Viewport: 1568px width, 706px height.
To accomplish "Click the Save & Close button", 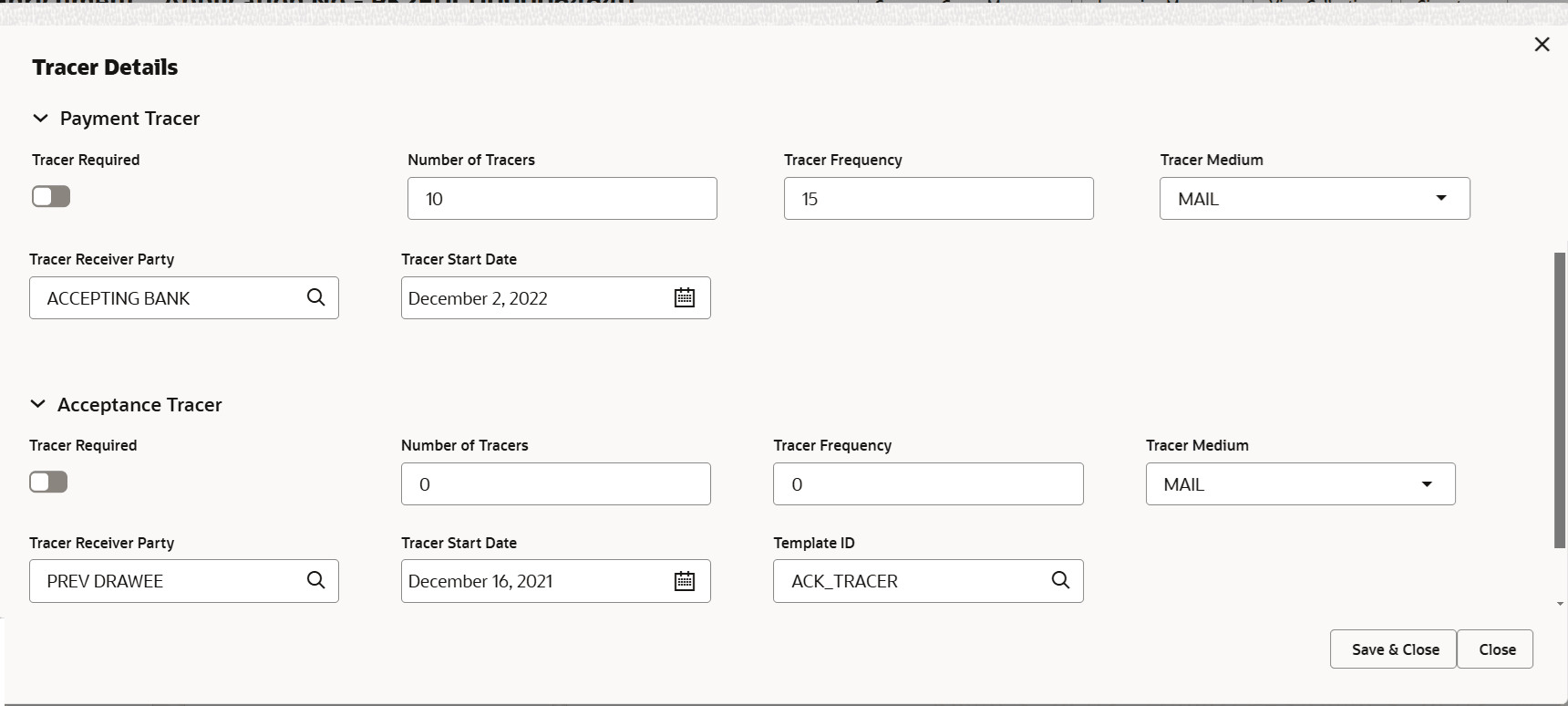I will tap(1394, 649).
